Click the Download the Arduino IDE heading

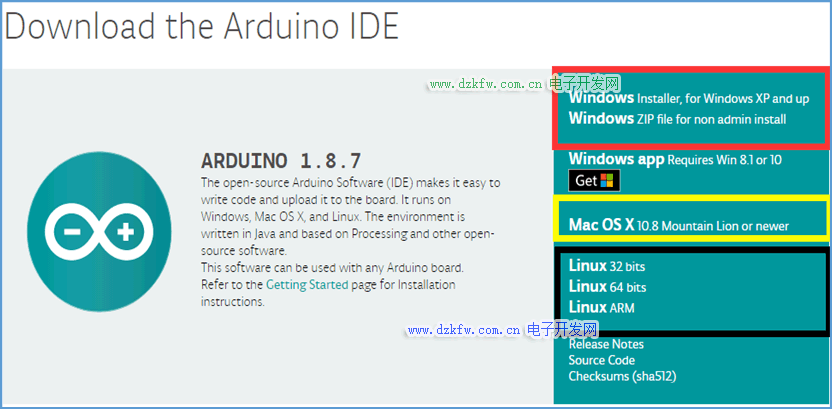pyautogui.click(x=201, y=26)
